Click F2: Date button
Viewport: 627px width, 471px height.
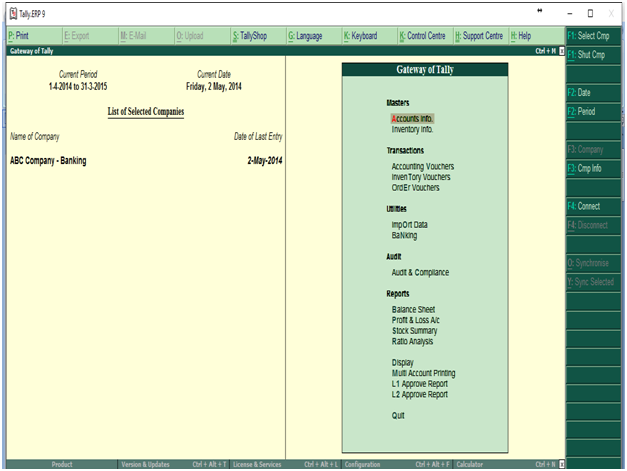point(593,93)
